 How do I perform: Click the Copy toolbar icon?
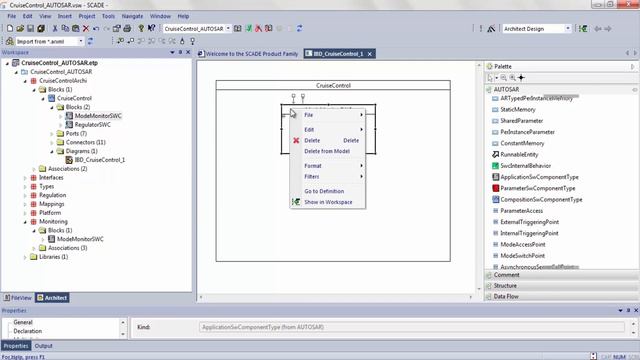coord(65,29)
